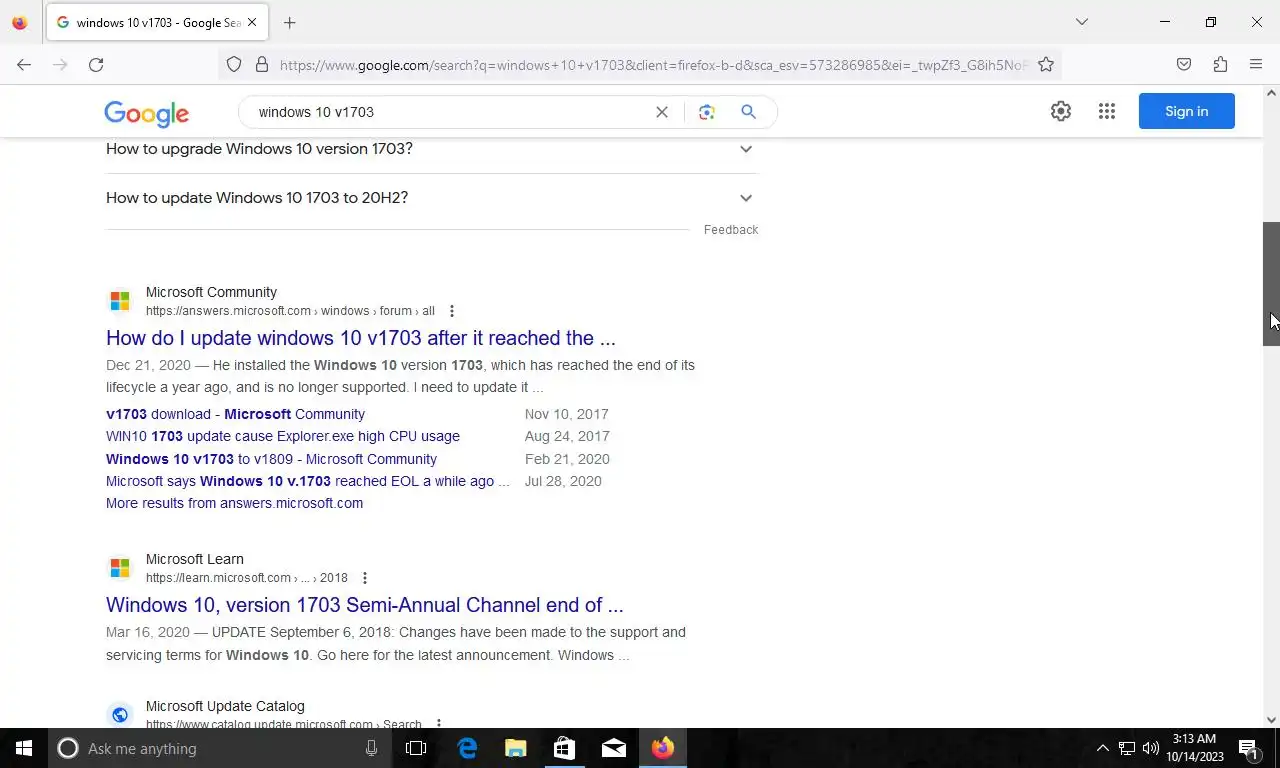Open the list all tabs dropdown
This screenshot has height=768, width=1280.
[1081, 22]
